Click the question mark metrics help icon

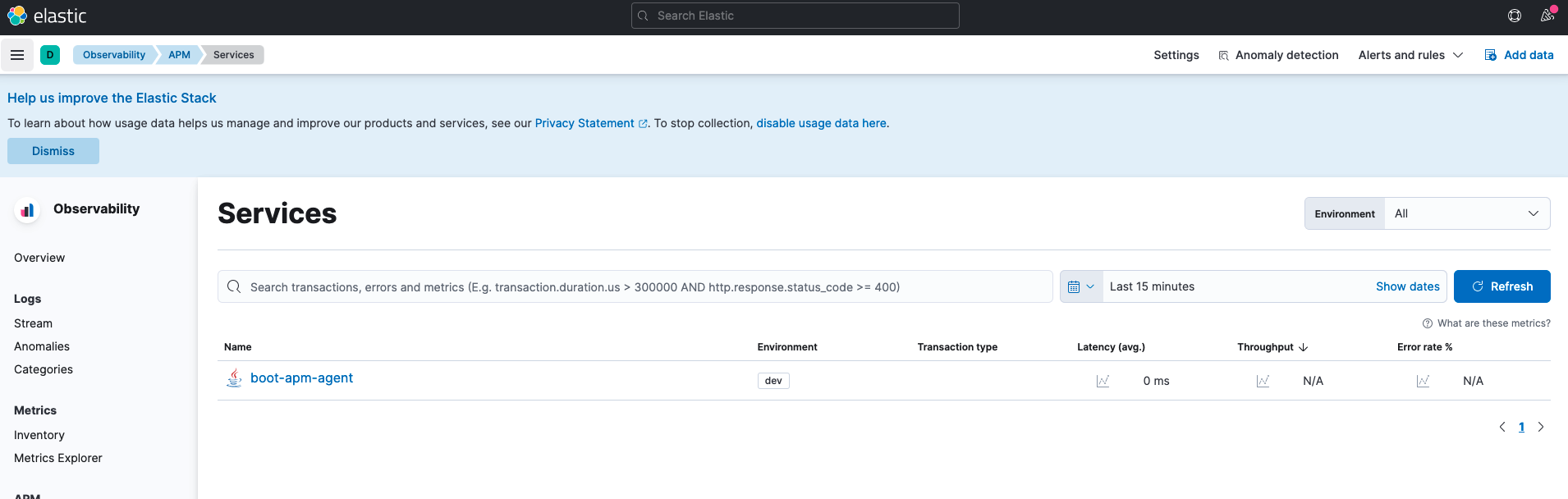1428,323
